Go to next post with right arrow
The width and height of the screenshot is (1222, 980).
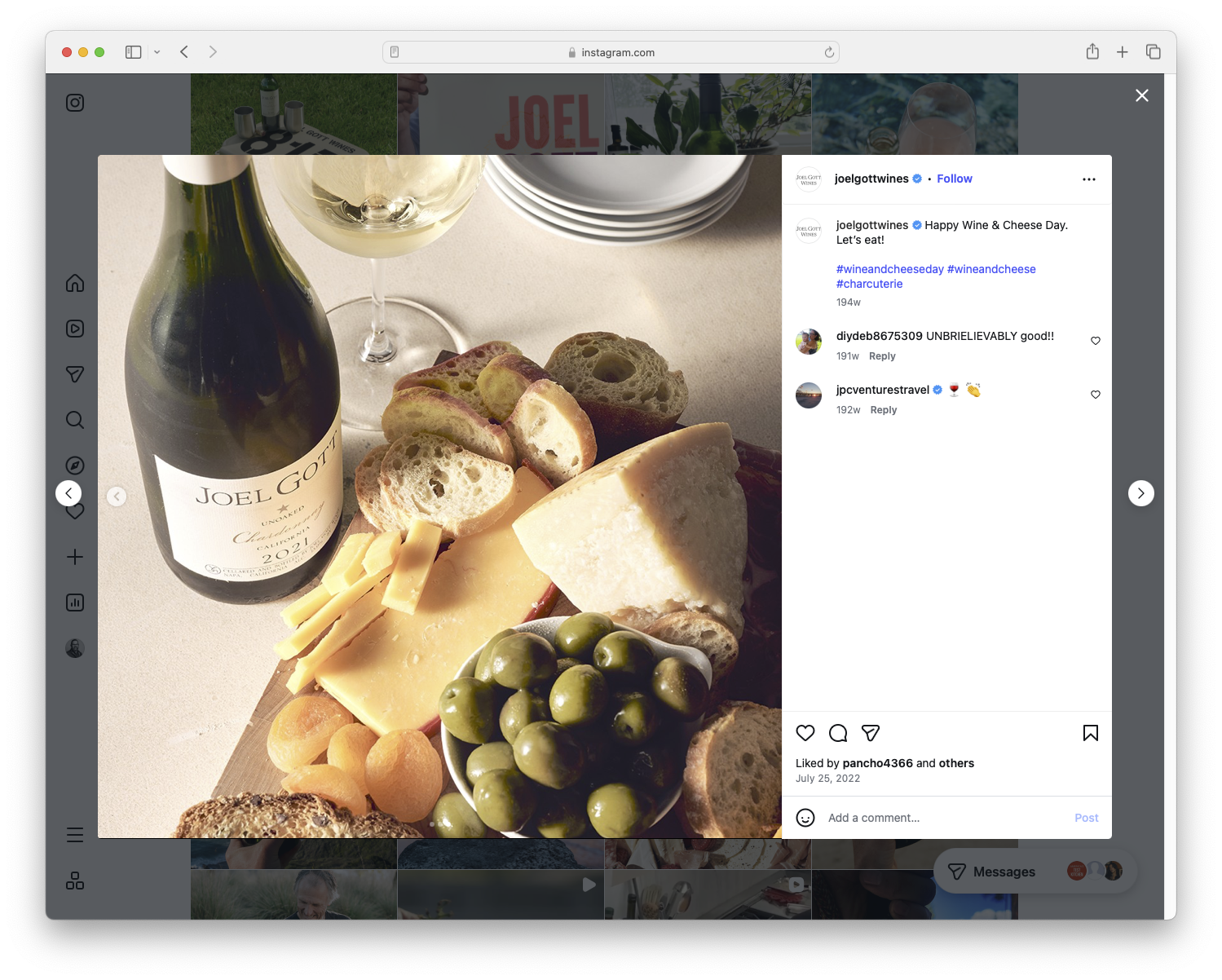pyautogui.click(x=1141, y=493)
